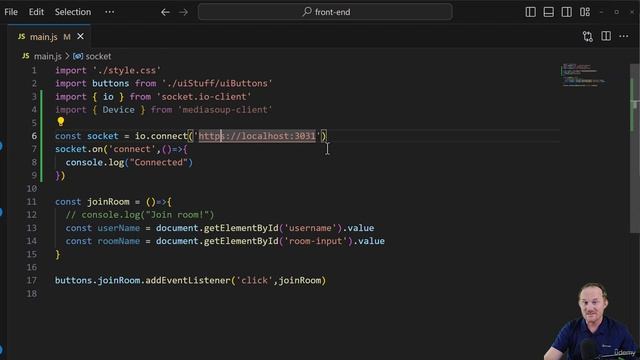640x360 pixels.
Task: Click line number 11 in gutter
Action: pyautogui.click(x=31, y=202)
